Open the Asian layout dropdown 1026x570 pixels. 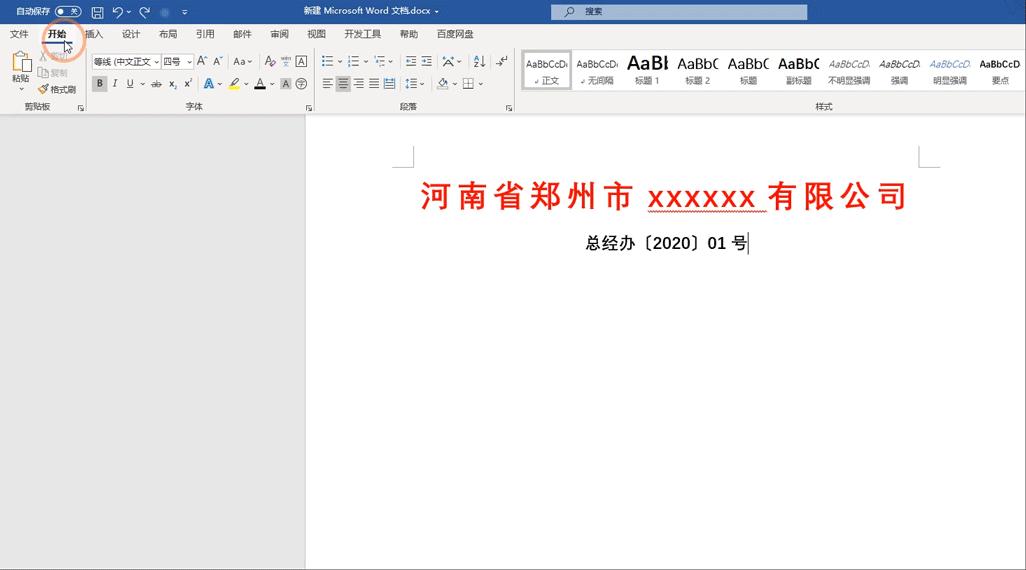pyautogui.click(x=451, y=62)
